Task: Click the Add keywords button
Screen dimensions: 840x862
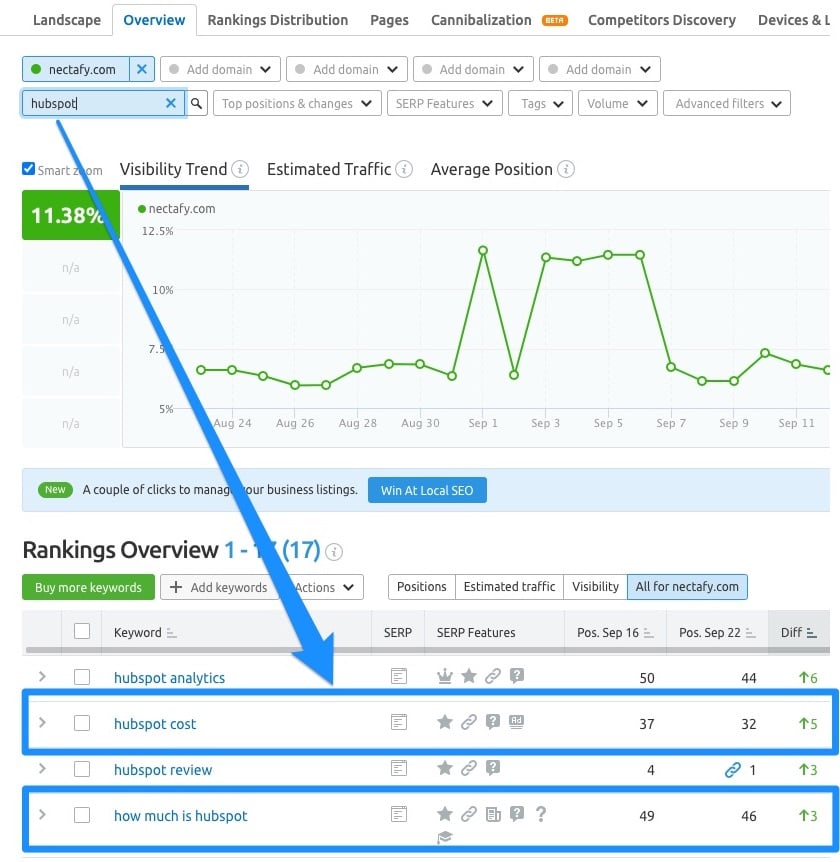Action: click(x=219, y=587)
